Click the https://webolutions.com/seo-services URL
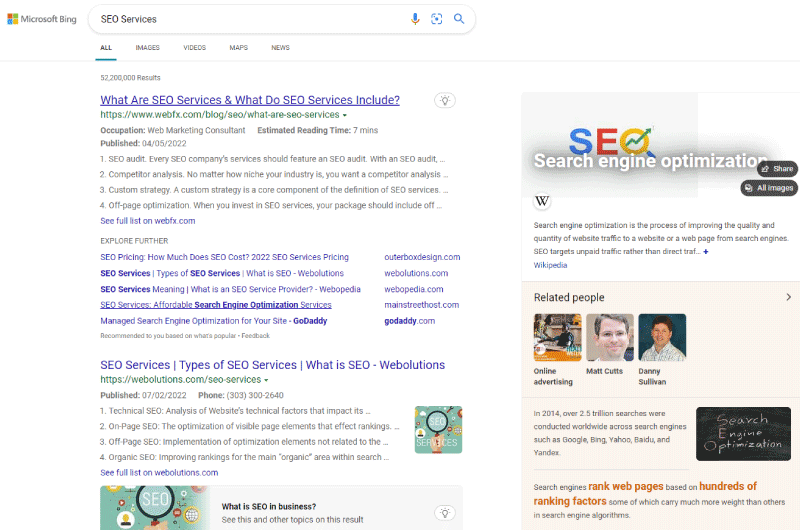800x530 pixels. tap(181, 380)
